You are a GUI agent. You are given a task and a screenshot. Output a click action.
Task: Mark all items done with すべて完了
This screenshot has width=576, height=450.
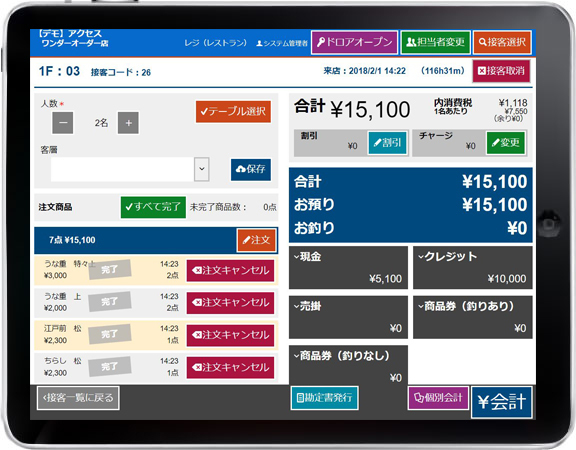point(153,207)
